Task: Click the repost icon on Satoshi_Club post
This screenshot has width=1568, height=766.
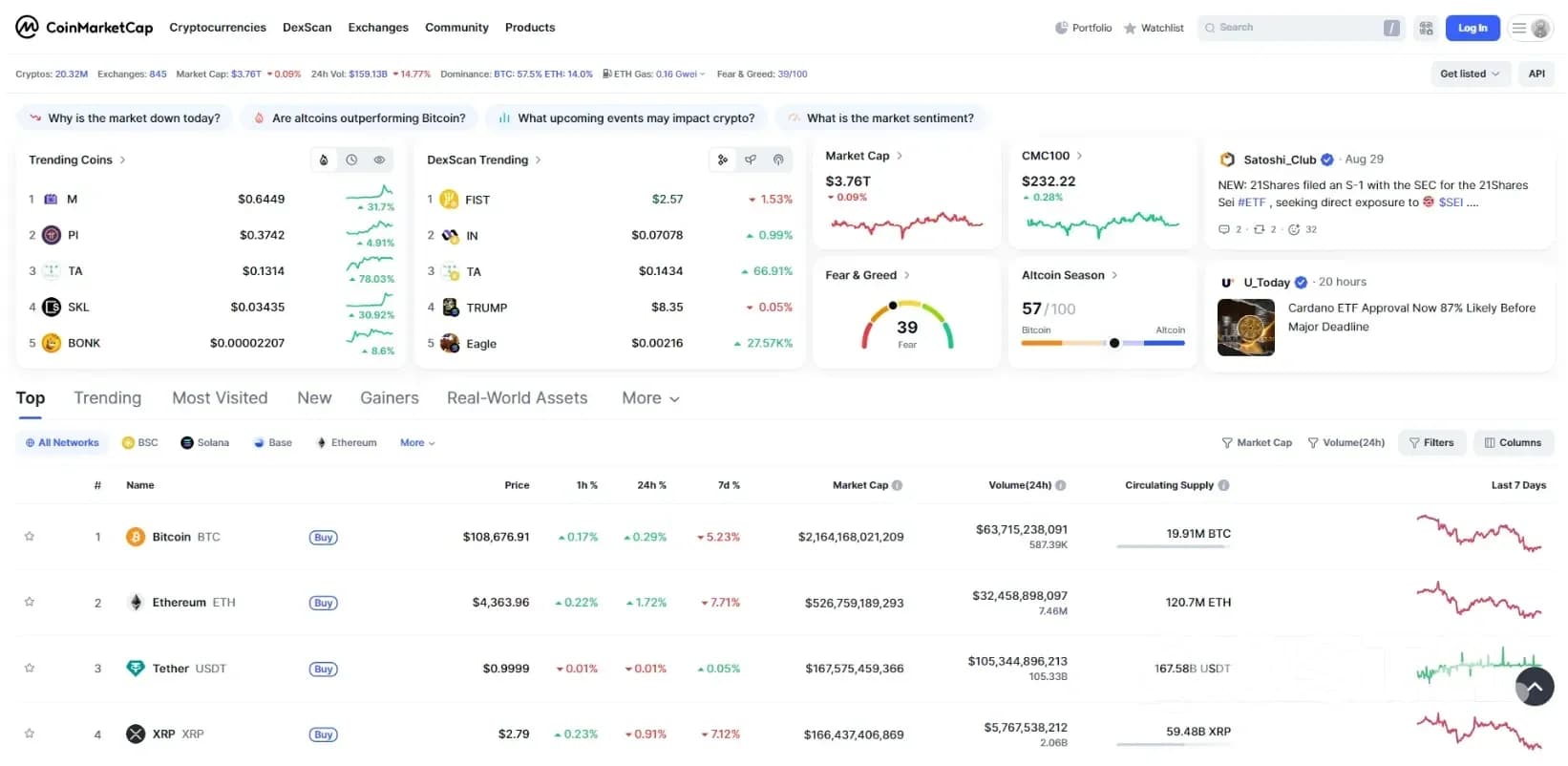Action: 1259,229
